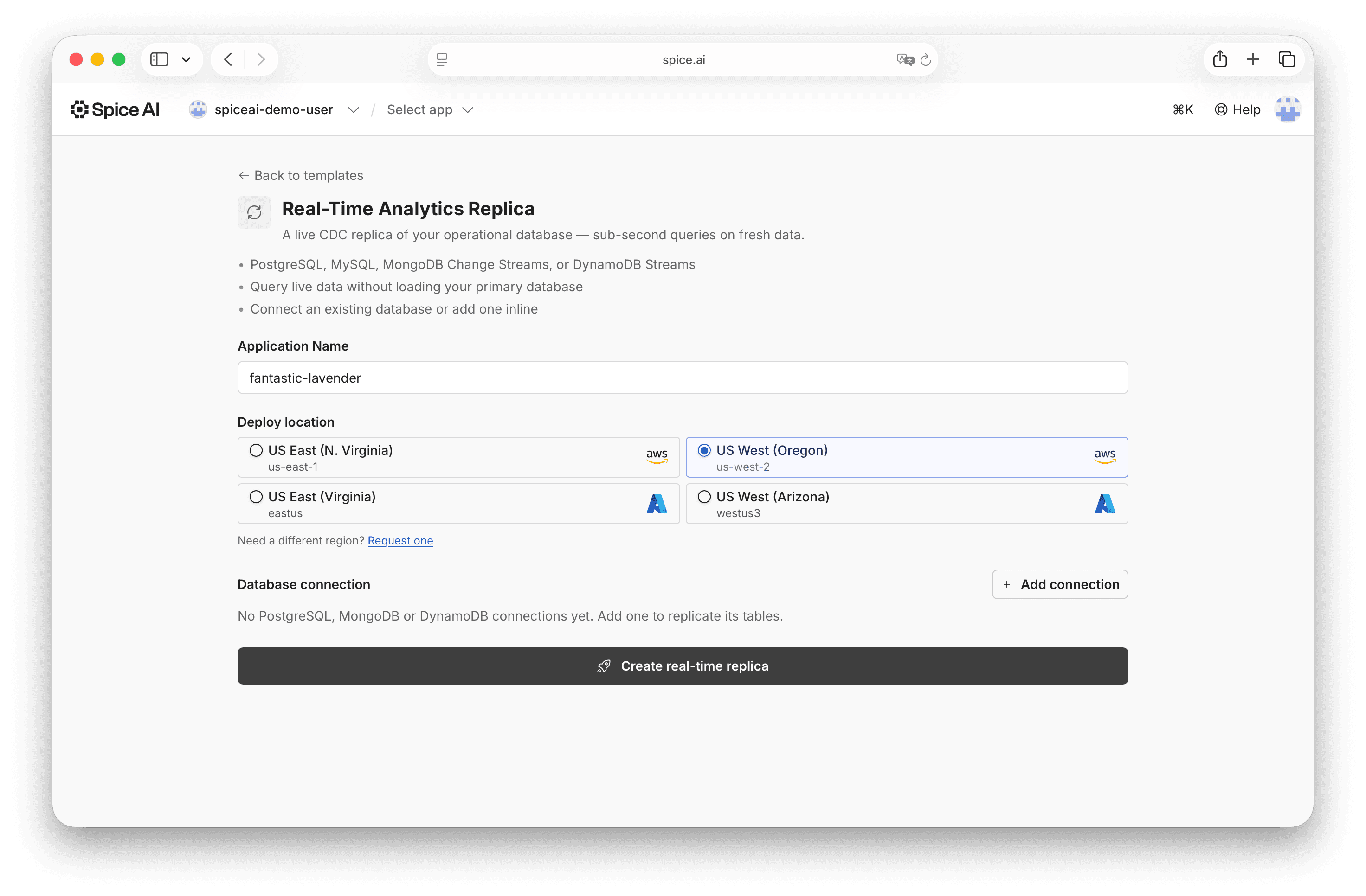Click the AWS logo in US East (N. Virginia)
The image size is (1366, 896).
point(657,456)
